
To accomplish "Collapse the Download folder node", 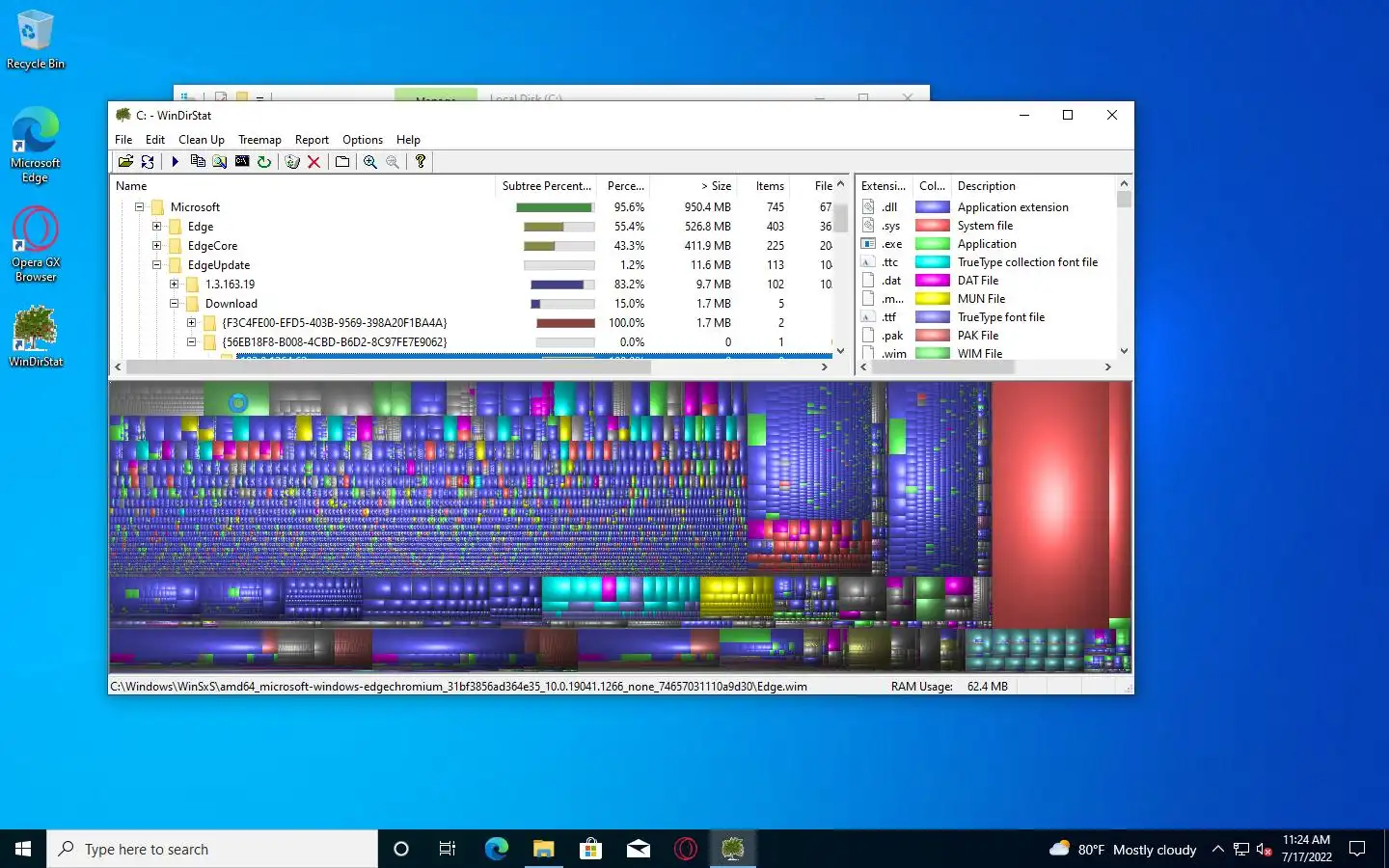I will (x=174, y=304).
